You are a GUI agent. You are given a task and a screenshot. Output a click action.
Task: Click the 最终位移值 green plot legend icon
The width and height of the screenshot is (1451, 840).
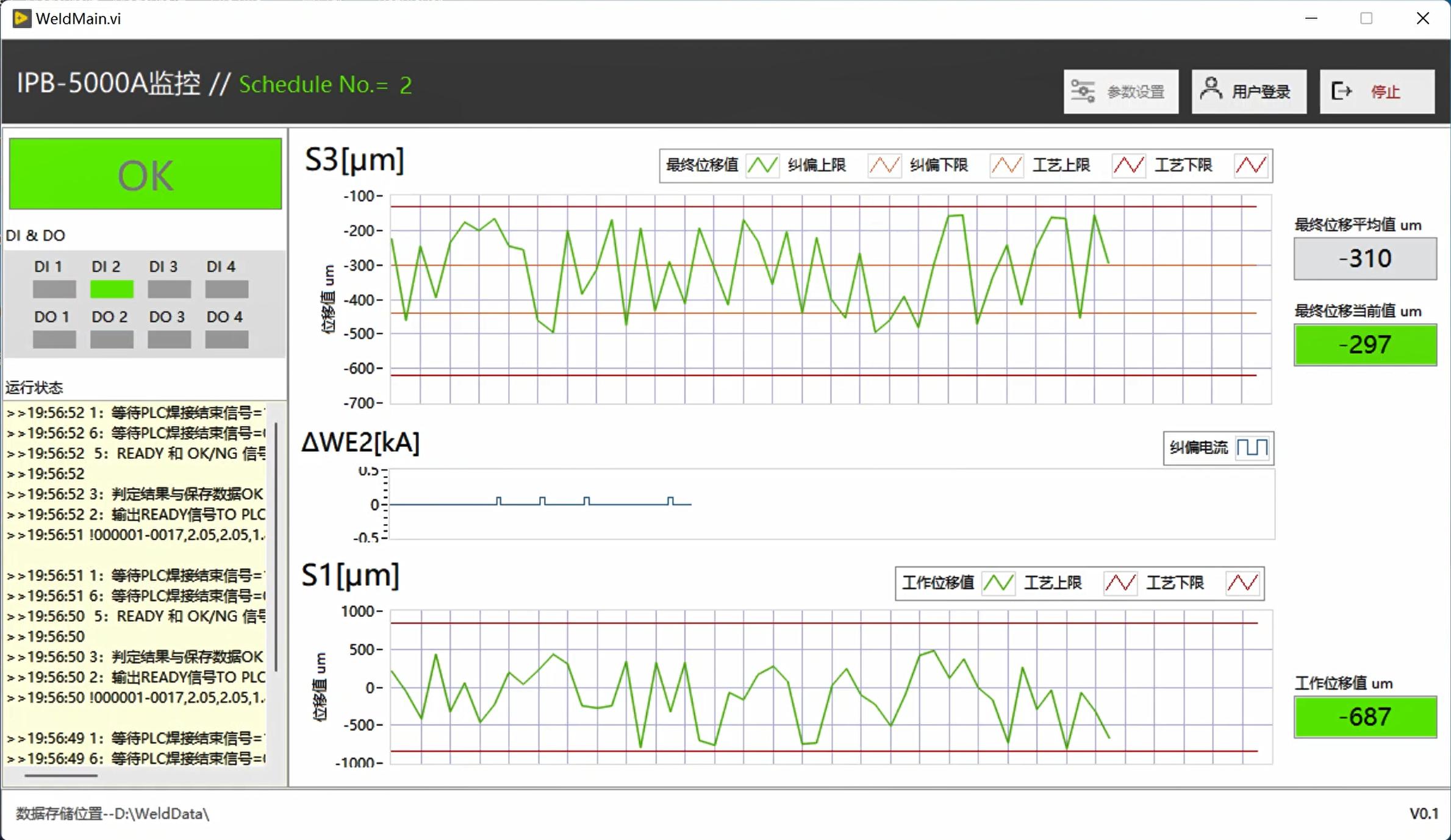(x=762, y=165)
